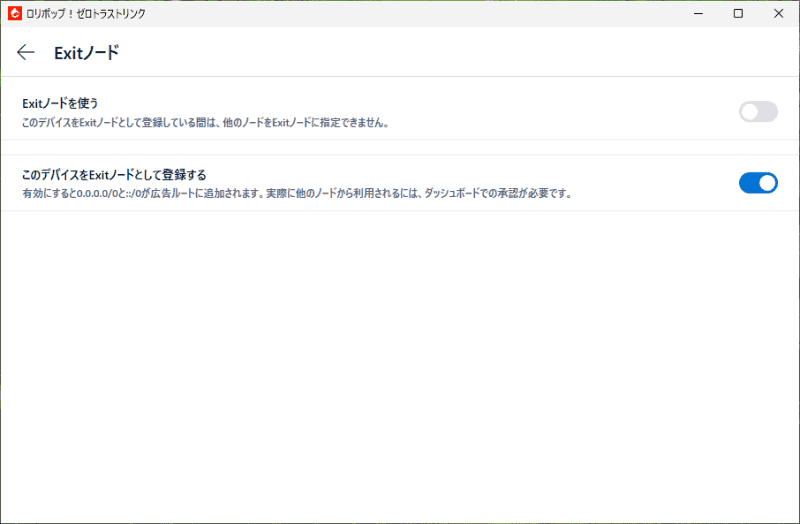Enable the Exitノードを使う toggle

pyautogui.click(x=758, y=112)
